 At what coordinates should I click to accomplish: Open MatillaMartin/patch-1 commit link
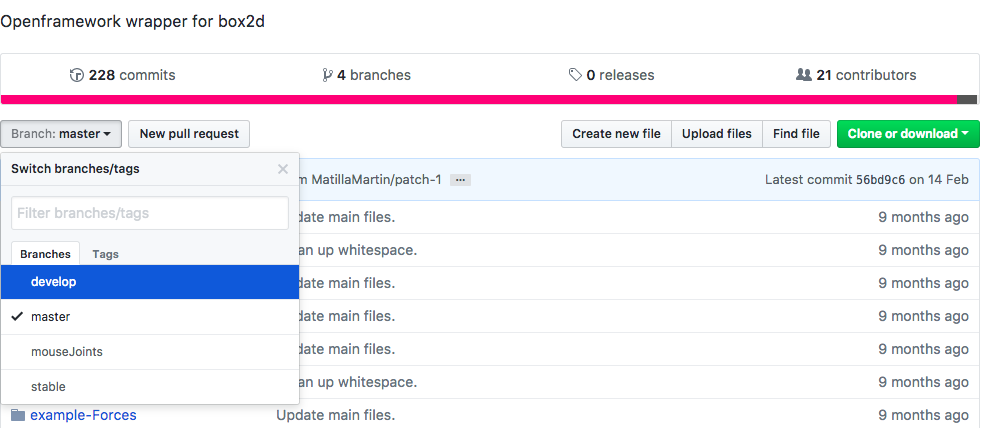click(x=376, y=180)
